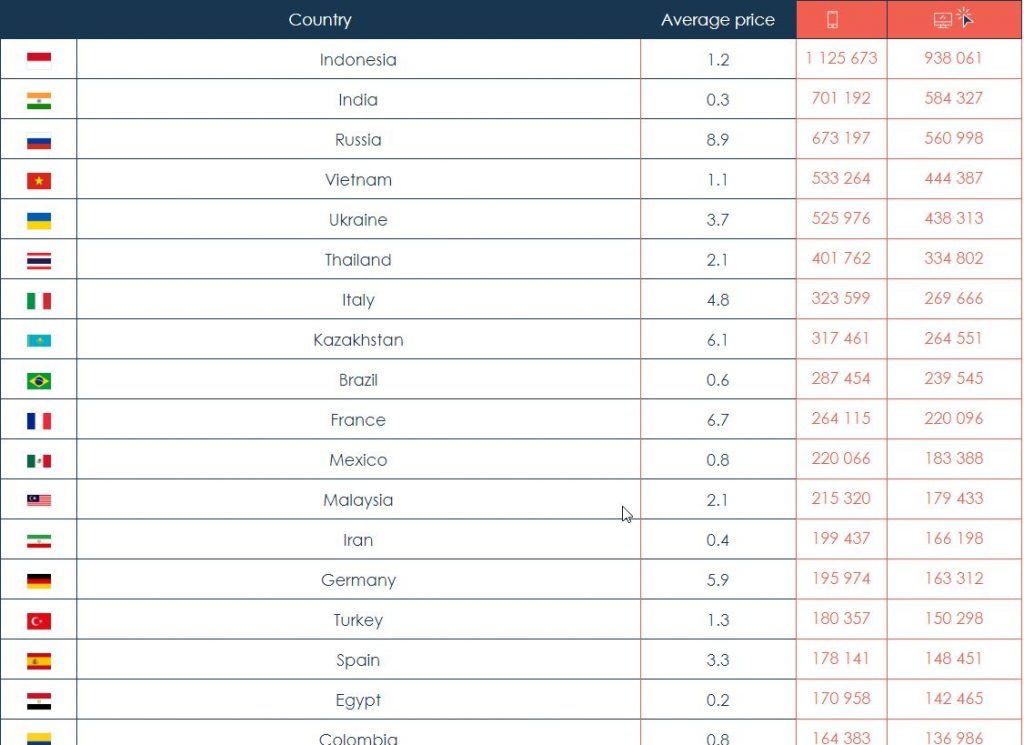Select the Russia flag icon

point(39,140)
